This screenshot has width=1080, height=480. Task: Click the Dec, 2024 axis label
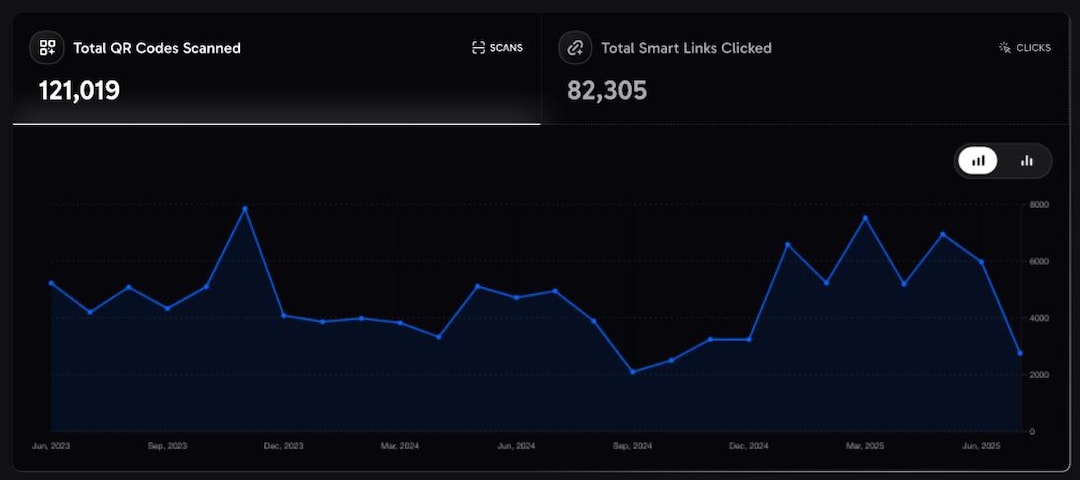(749, 446)
